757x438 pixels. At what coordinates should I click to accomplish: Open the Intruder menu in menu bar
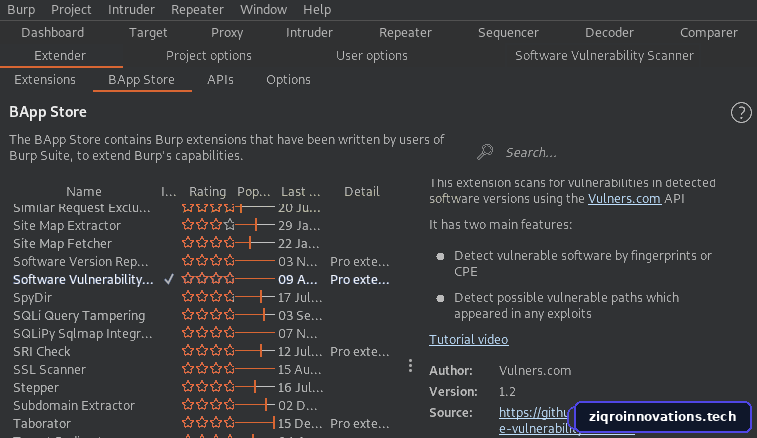tap(131, 10)
